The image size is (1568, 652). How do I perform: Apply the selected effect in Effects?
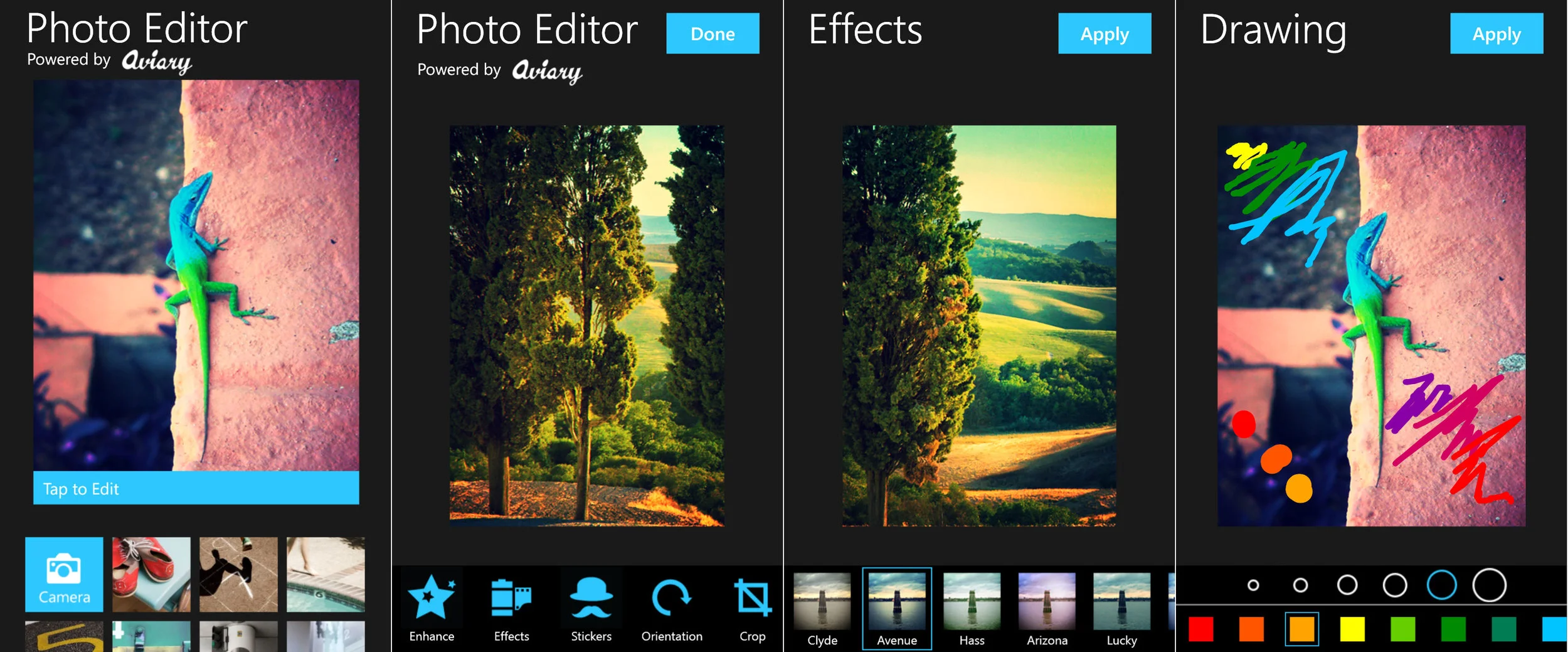click(1104, 33)
